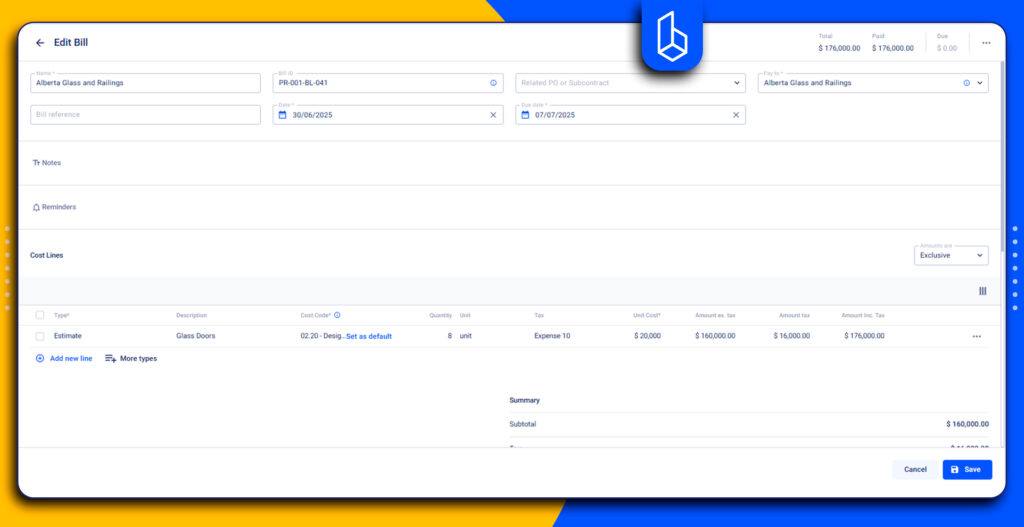Expand the Notes section
This screenshot has width=1024, height=527.
click(x=47, y=162)
